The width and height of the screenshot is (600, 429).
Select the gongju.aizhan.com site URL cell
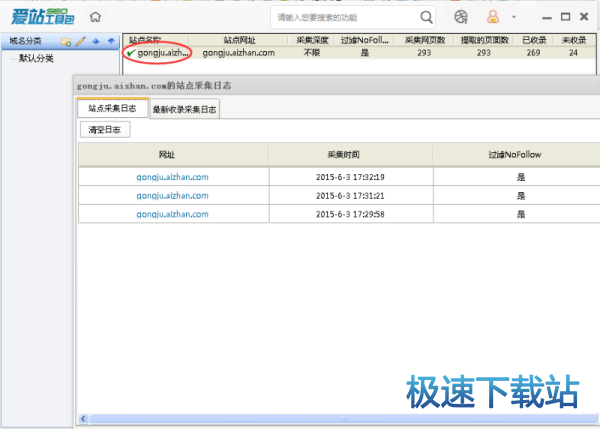tap(239, 53)
